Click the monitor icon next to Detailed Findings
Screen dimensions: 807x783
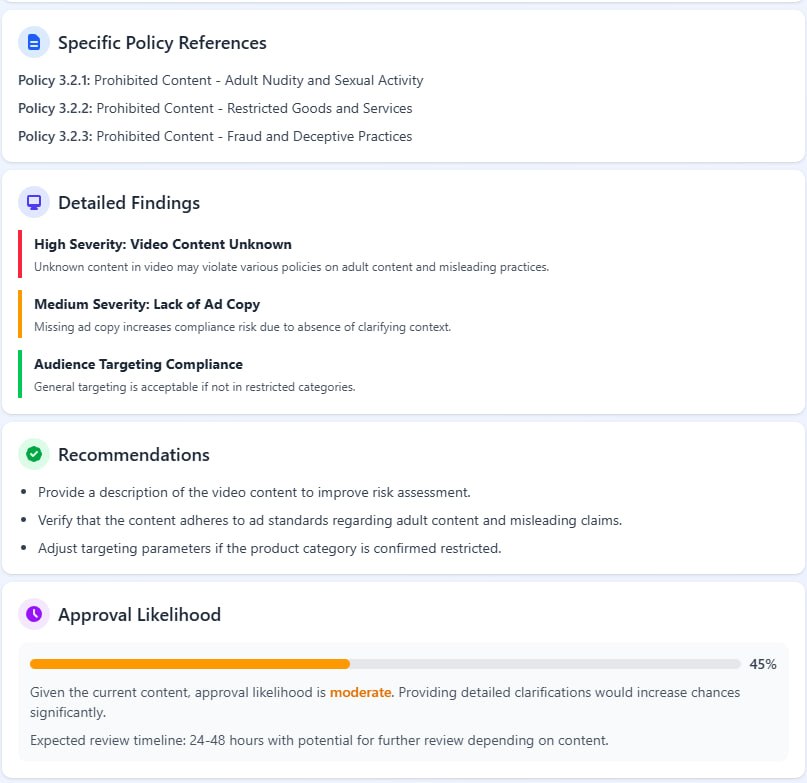34,202
